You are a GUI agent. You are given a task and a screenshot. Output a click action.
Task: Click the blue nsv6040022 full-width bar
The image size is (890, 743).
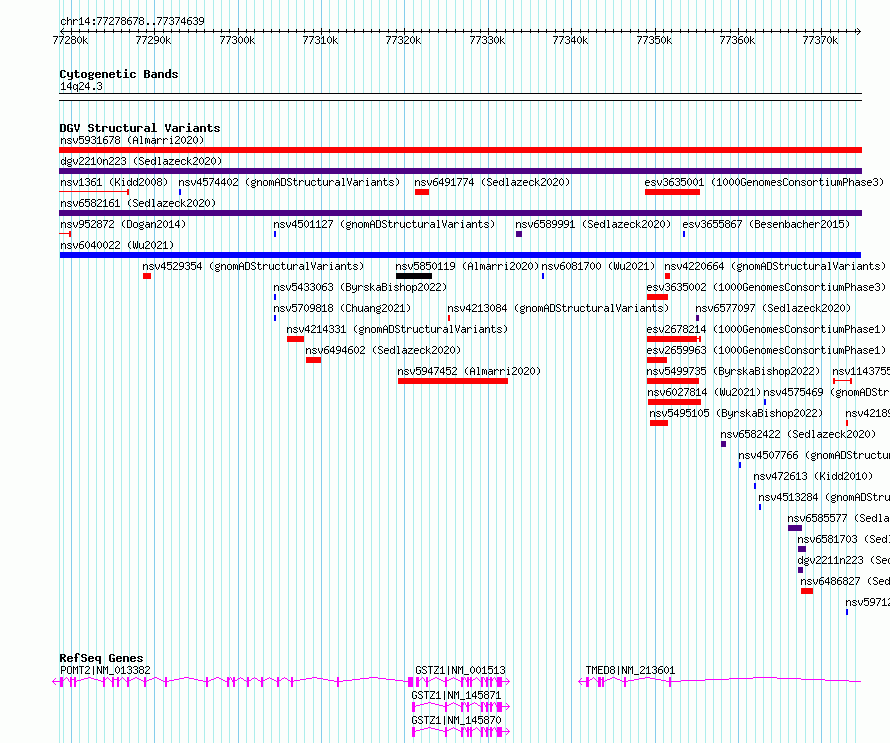[x=460, y=255]
